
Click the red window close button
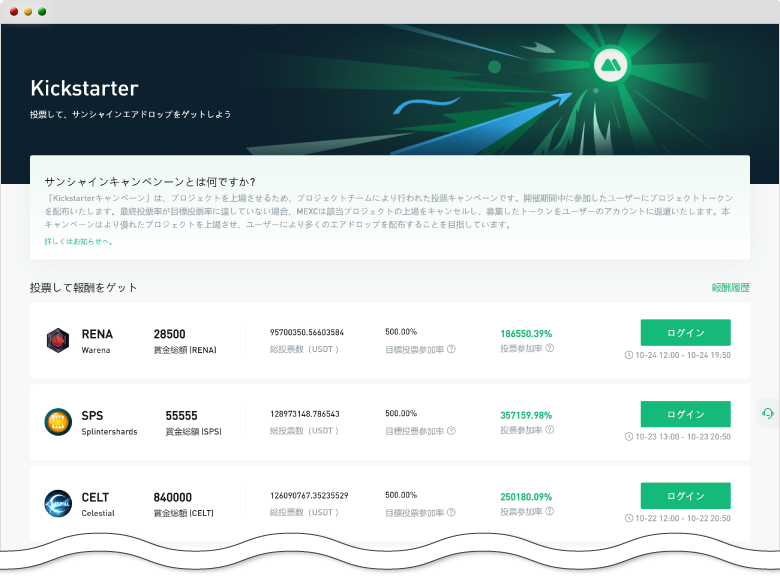(x=14, y=11)
